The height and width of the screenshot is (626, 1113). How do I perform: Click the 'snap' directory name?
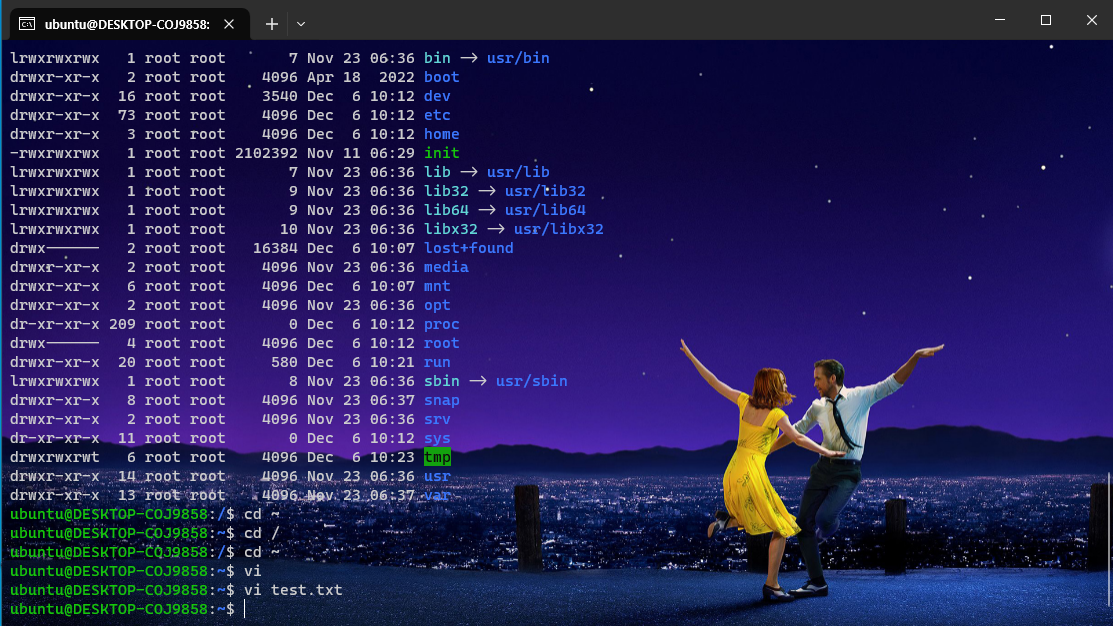pos(442,400)
